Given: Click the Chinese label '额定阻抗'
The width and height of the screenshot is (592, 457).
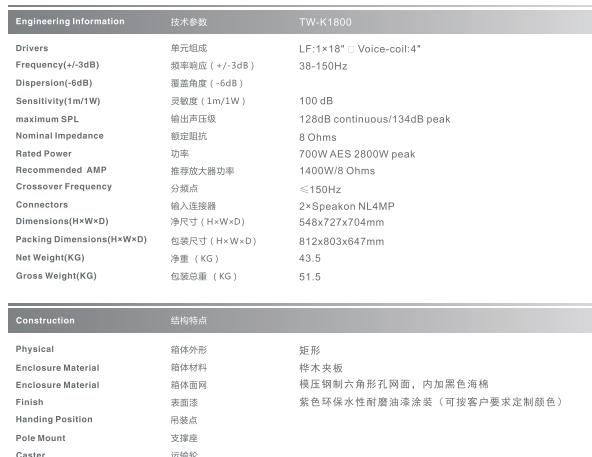Looking at the screenshot, I should coord(189,136).
